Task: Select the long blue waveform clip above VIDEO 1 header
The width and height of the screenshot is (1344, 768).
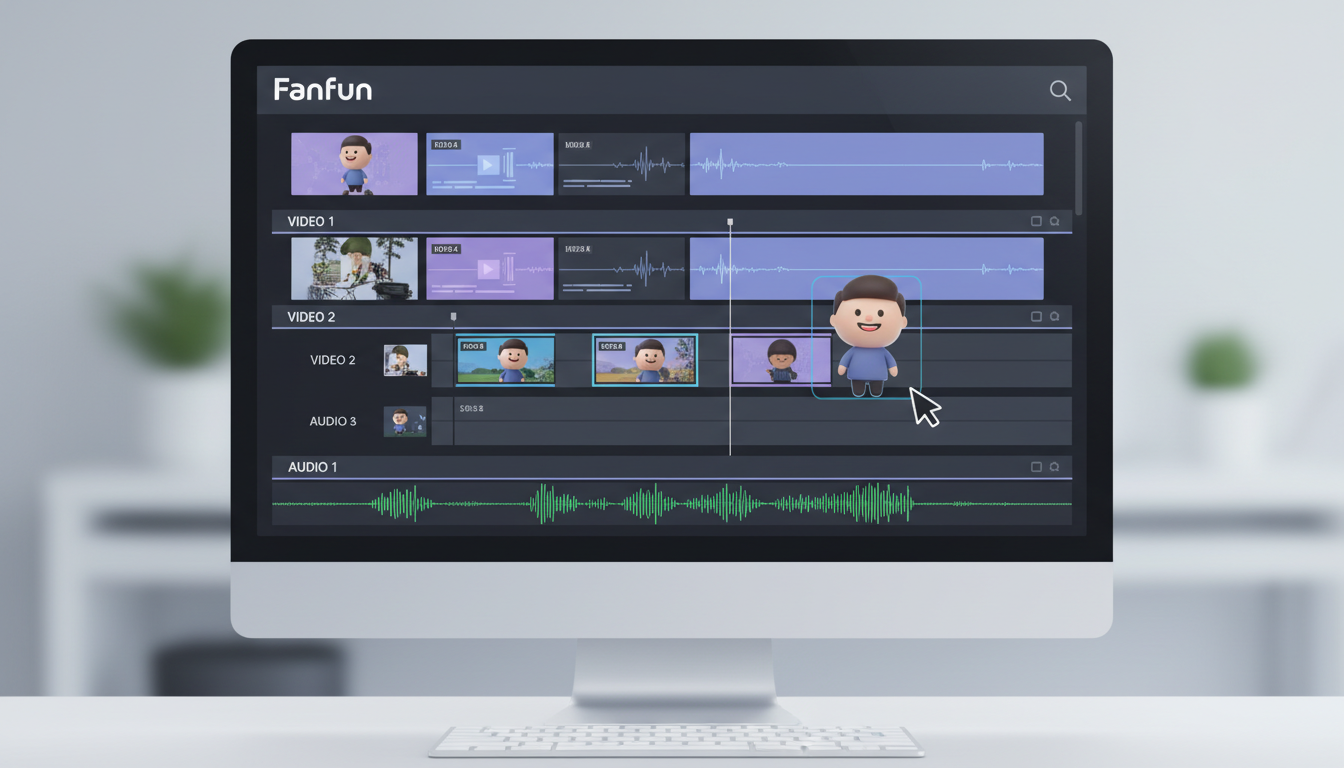Action: [867, 164]
